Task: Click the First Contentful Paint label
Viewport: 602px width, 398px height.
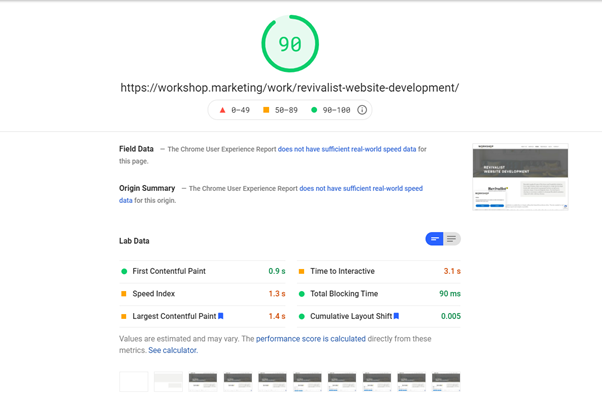Action: tap(169, 271)
